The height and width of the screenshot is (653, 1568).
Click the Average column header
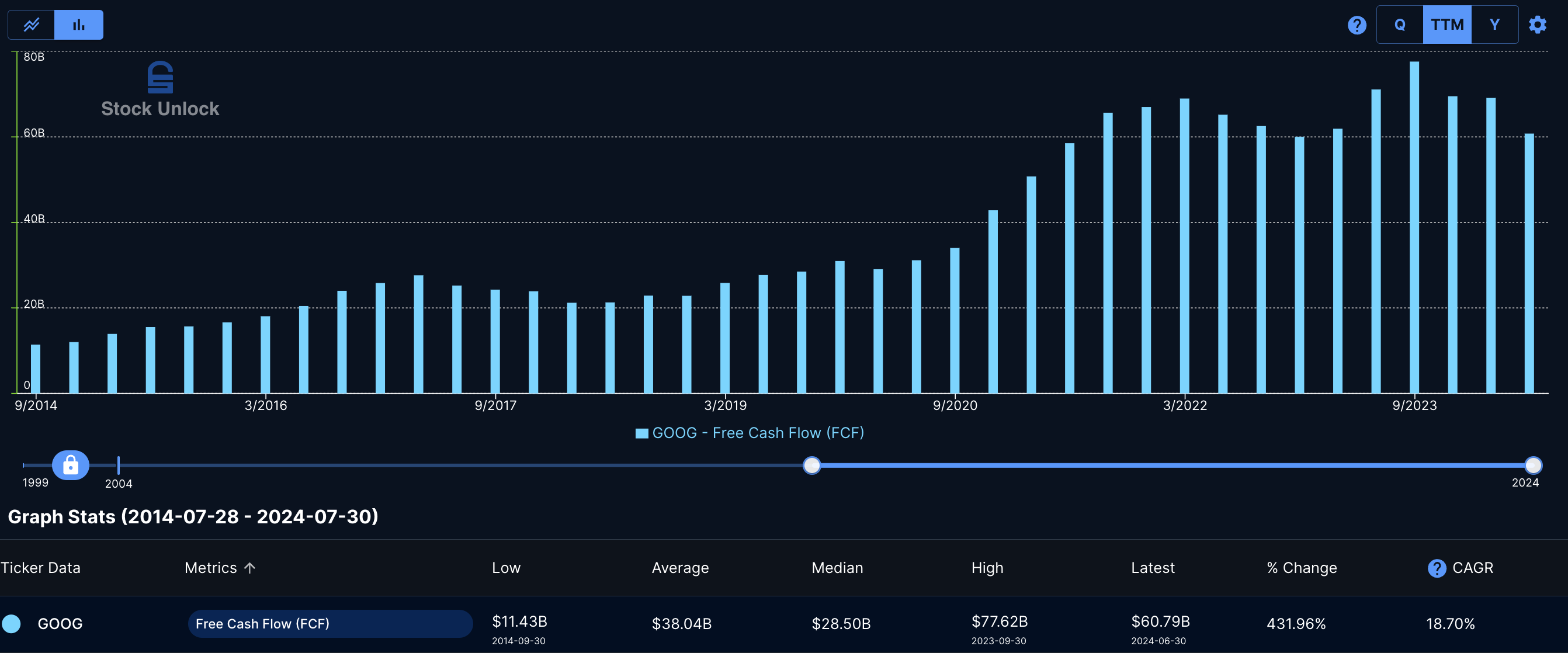680,568
